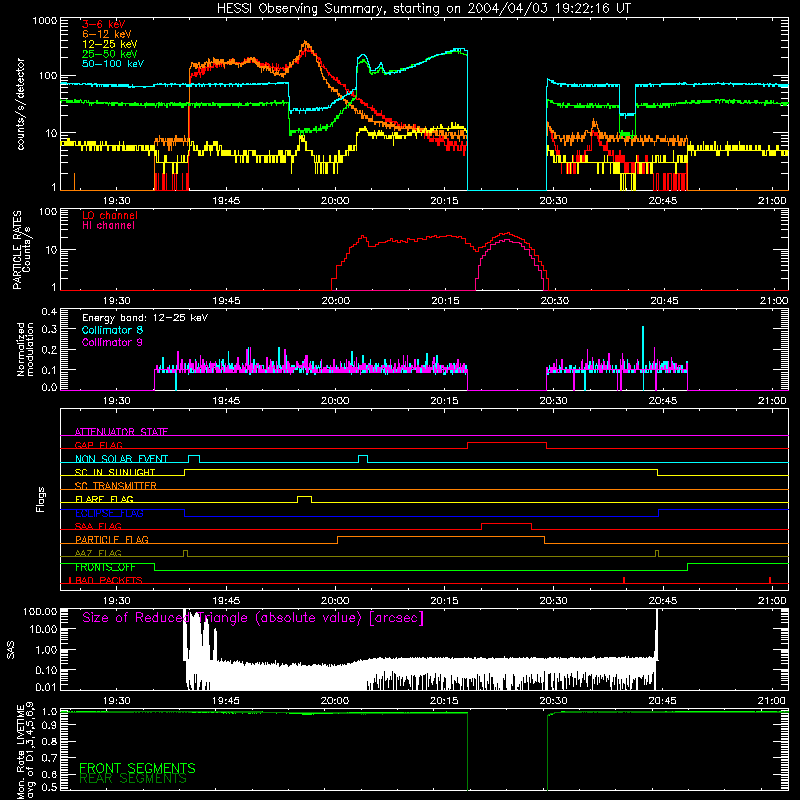The height and width of the screenshot is (800, 800).
Task: Click the GAP FLAG label
Action: tap(98, 445)
